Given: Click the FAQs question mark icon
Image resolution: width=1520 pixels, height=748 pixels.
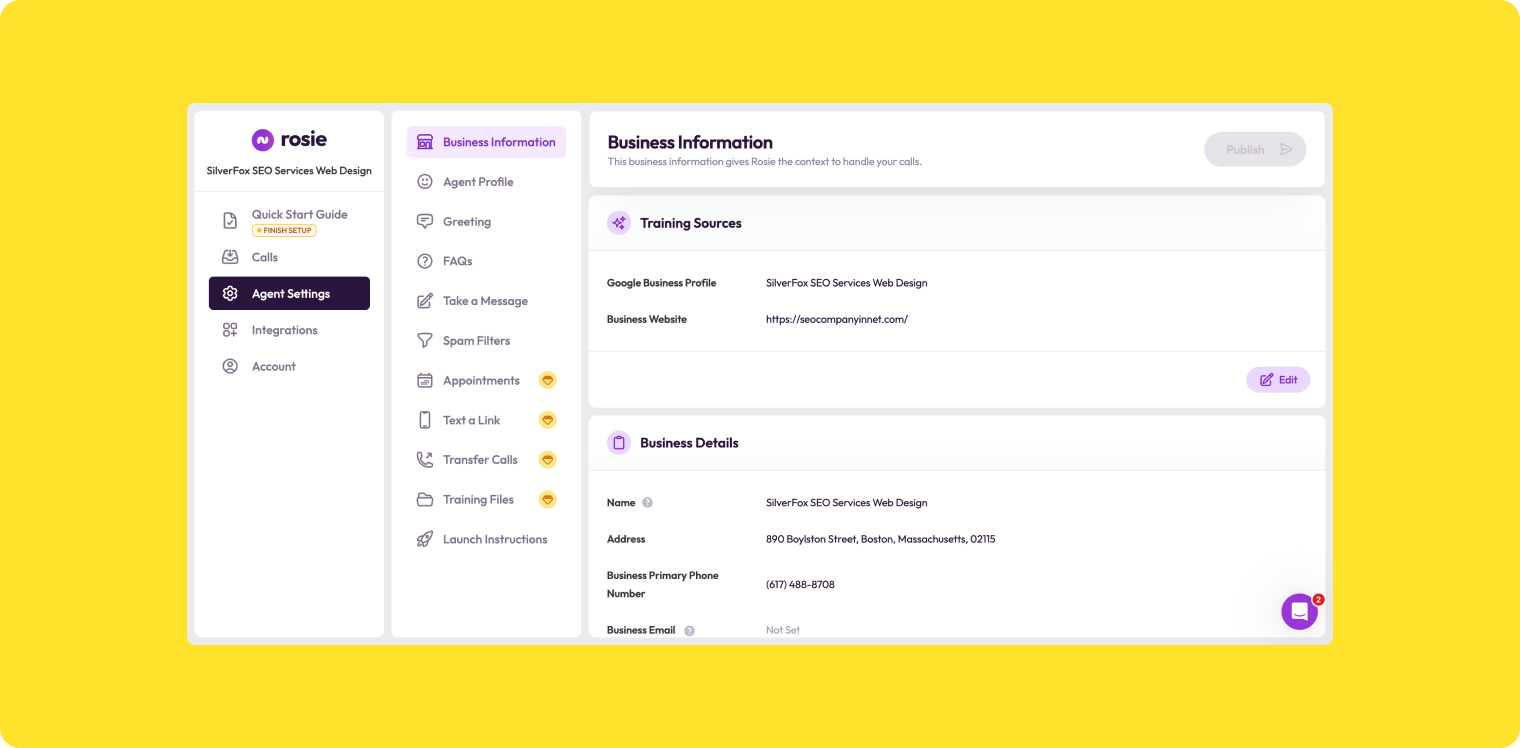Looking at the screenshot, I should click(x=425, y=261).
